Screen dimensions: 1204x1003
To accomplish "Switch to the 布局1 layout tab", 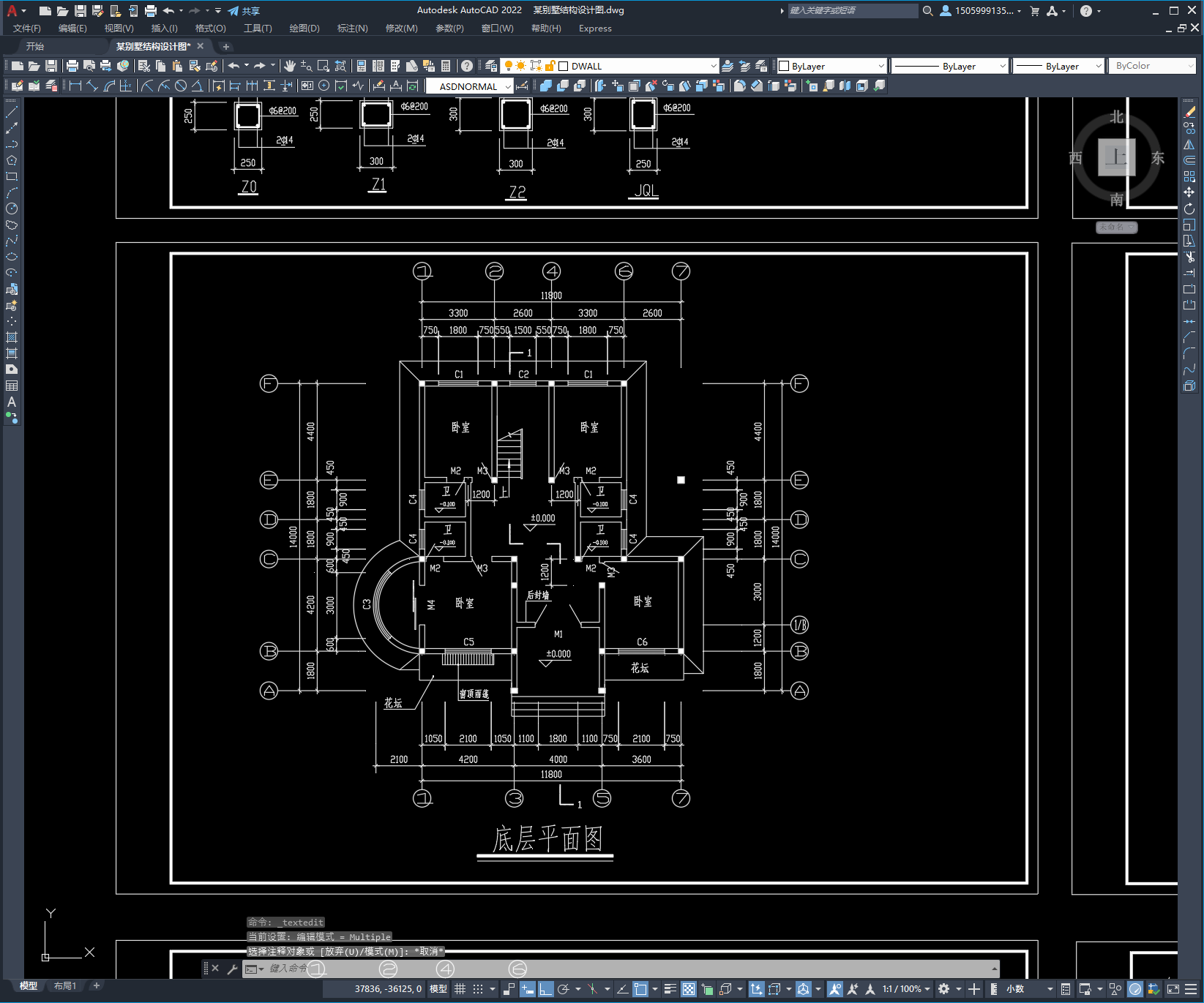I will pos(64,986).
